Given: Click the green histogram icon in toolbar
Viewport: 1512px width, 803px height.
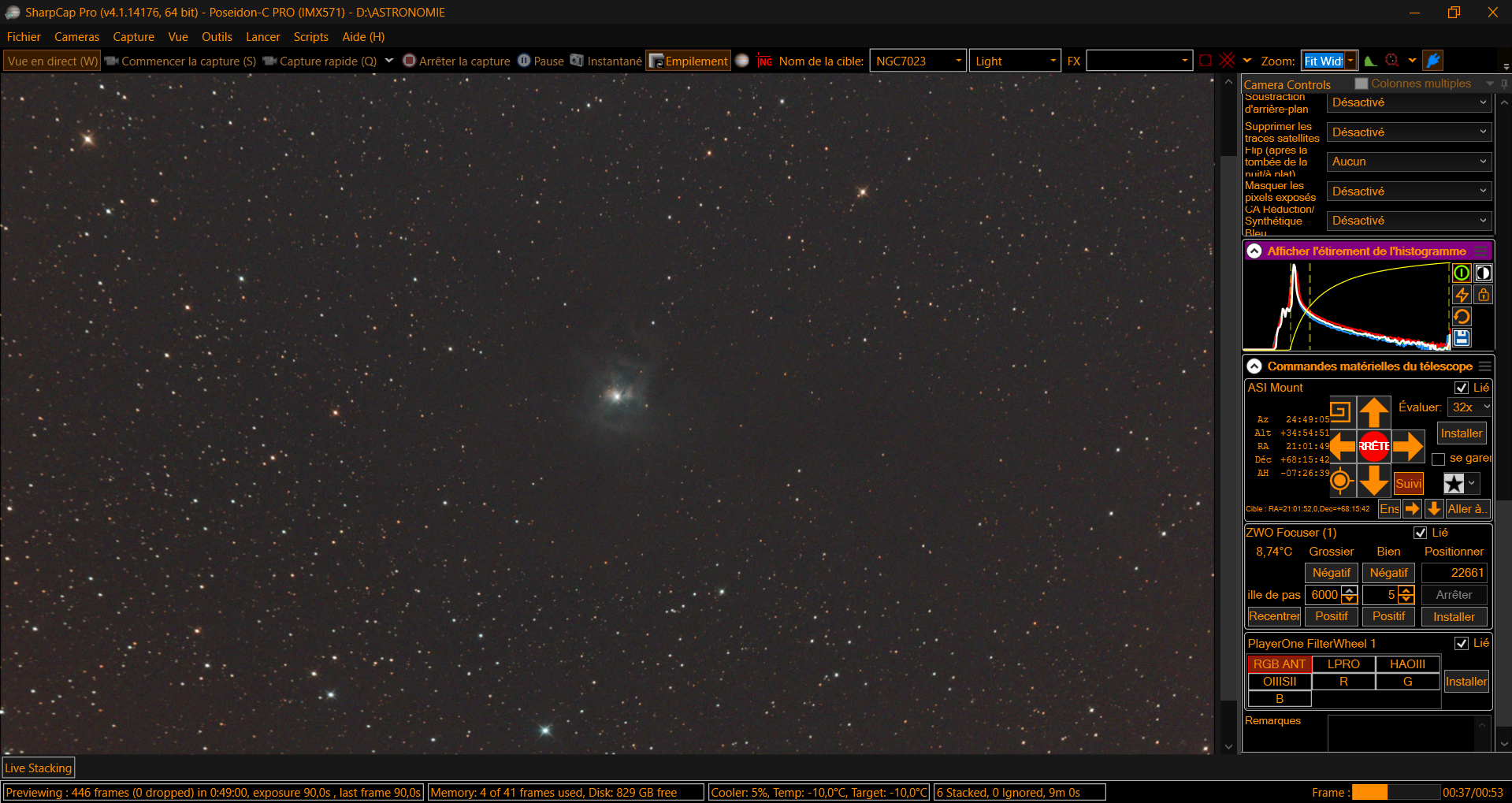Looking at the screenshot, I should pos(1370,61).
